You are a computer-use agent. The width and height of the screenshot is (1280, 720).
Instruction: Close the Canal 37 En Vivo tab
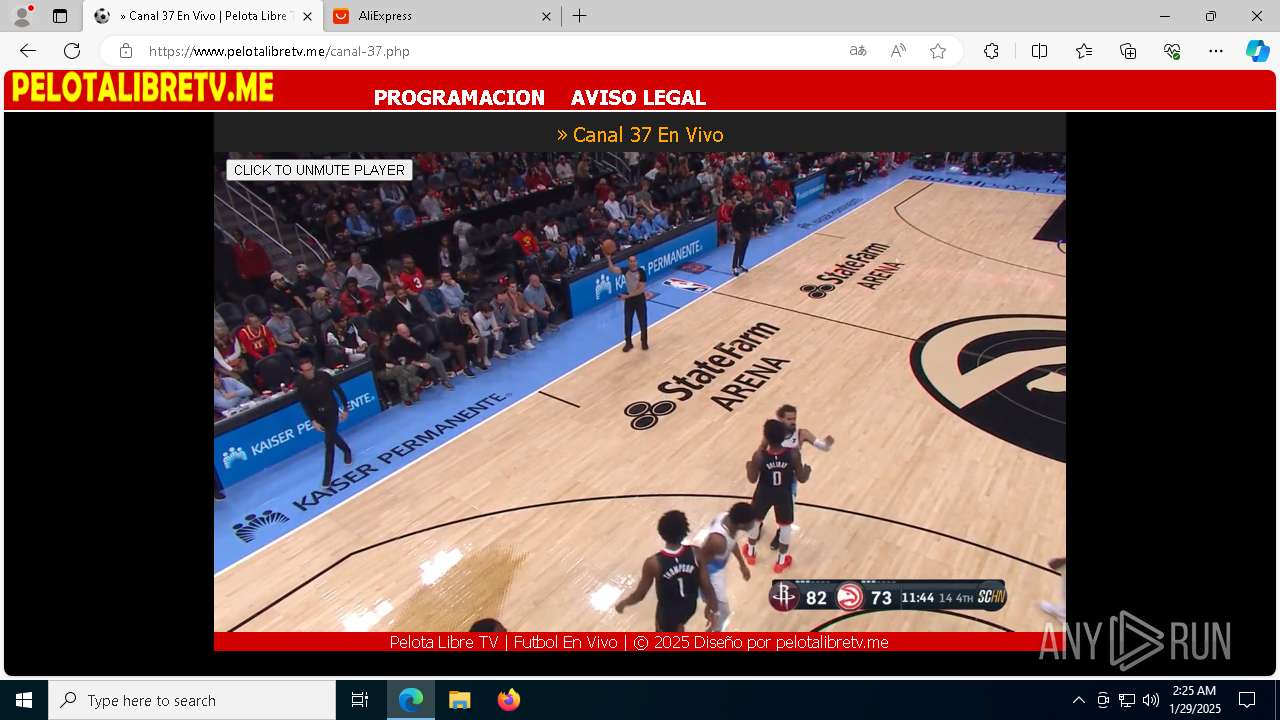point(307,16)
